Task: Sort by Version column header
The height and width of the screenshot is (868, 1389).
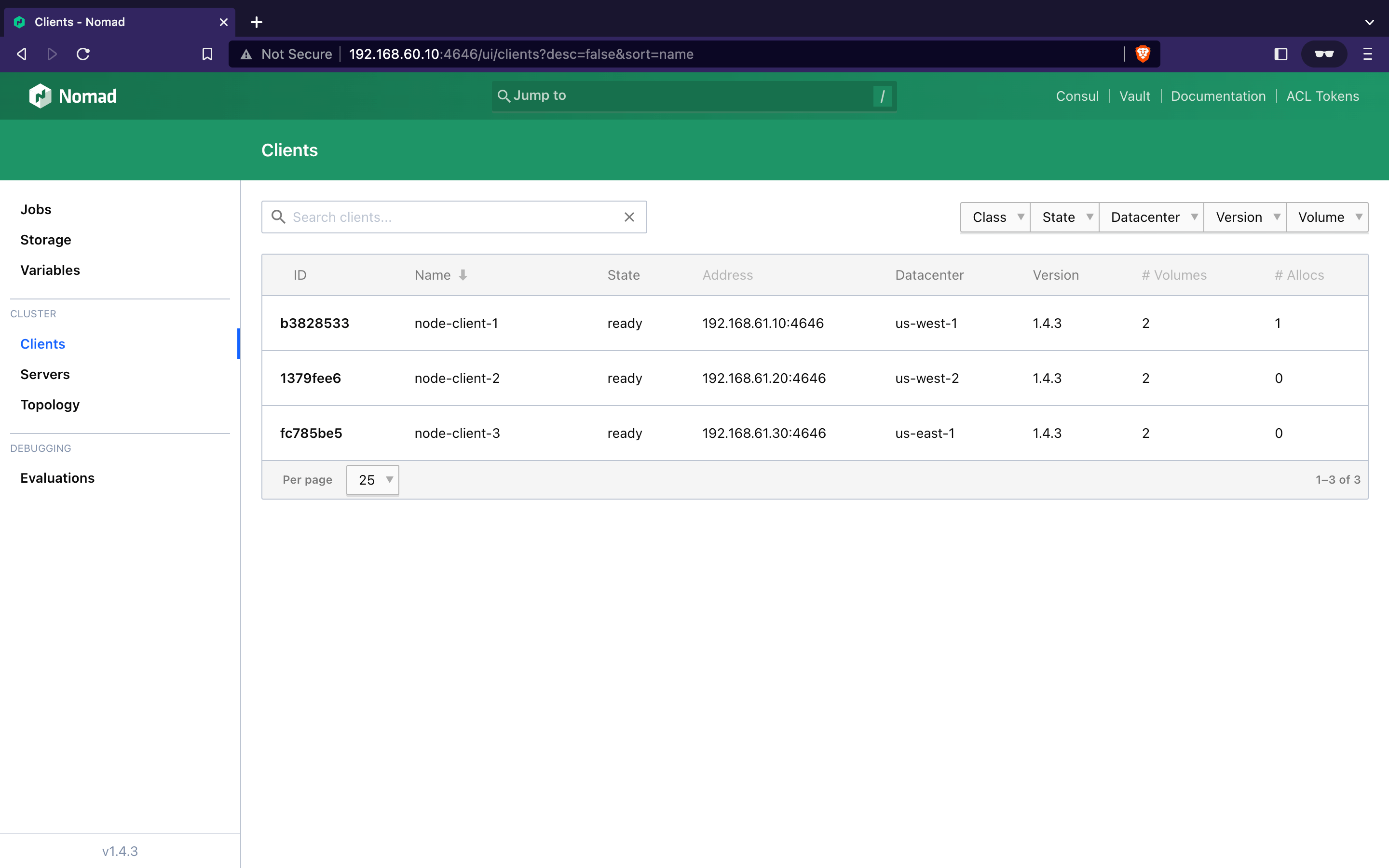Action: point(1056,275)
